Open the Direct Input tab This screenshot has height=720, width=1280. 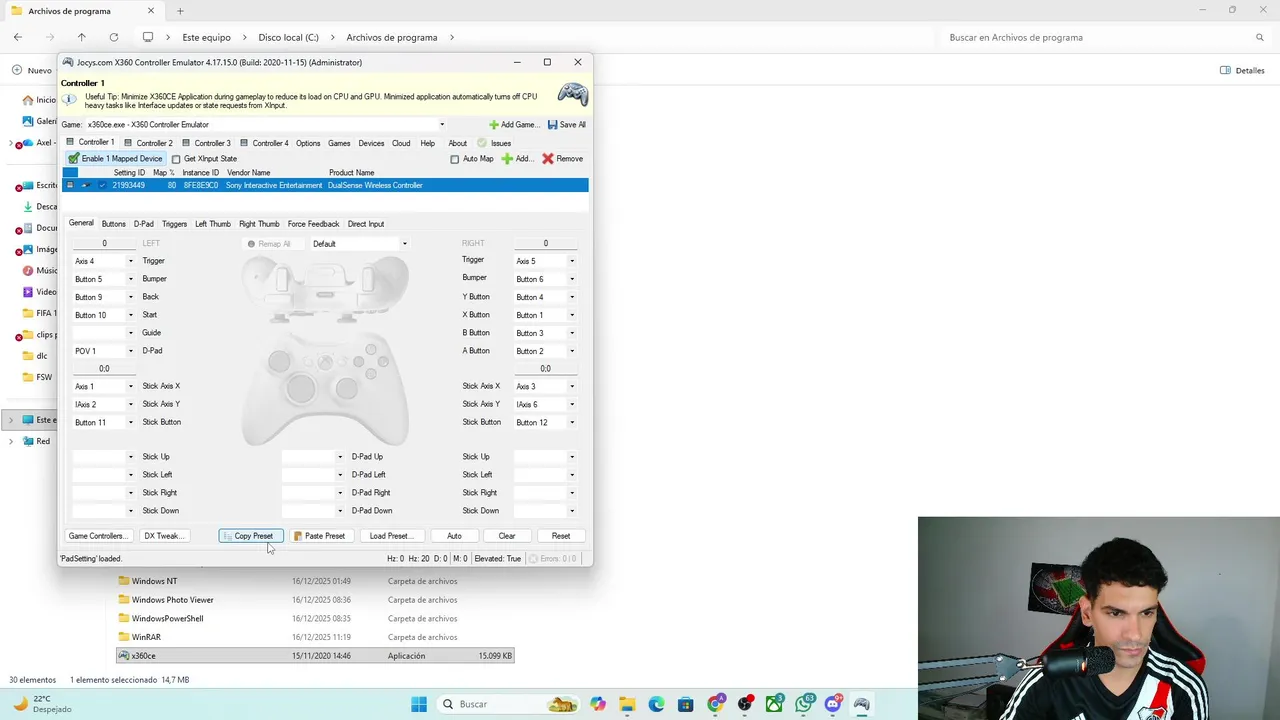pos(366,224)
